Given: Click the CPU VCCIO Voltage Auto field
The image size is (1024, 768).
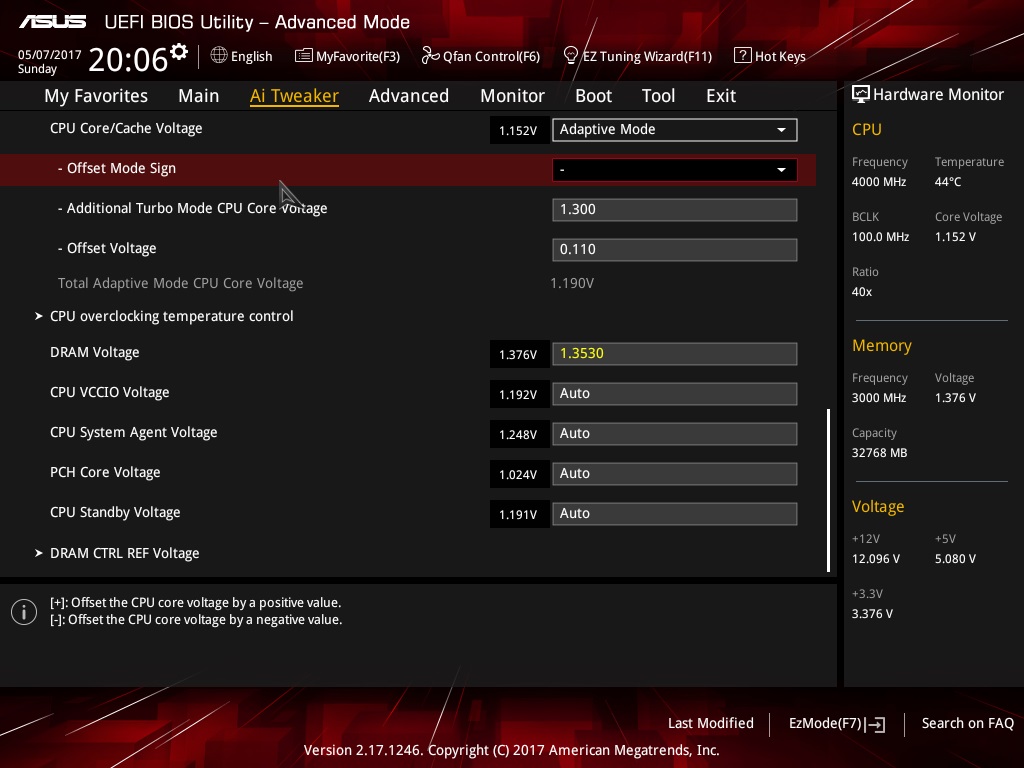Looking at the screenshot, I should (675, 394).
